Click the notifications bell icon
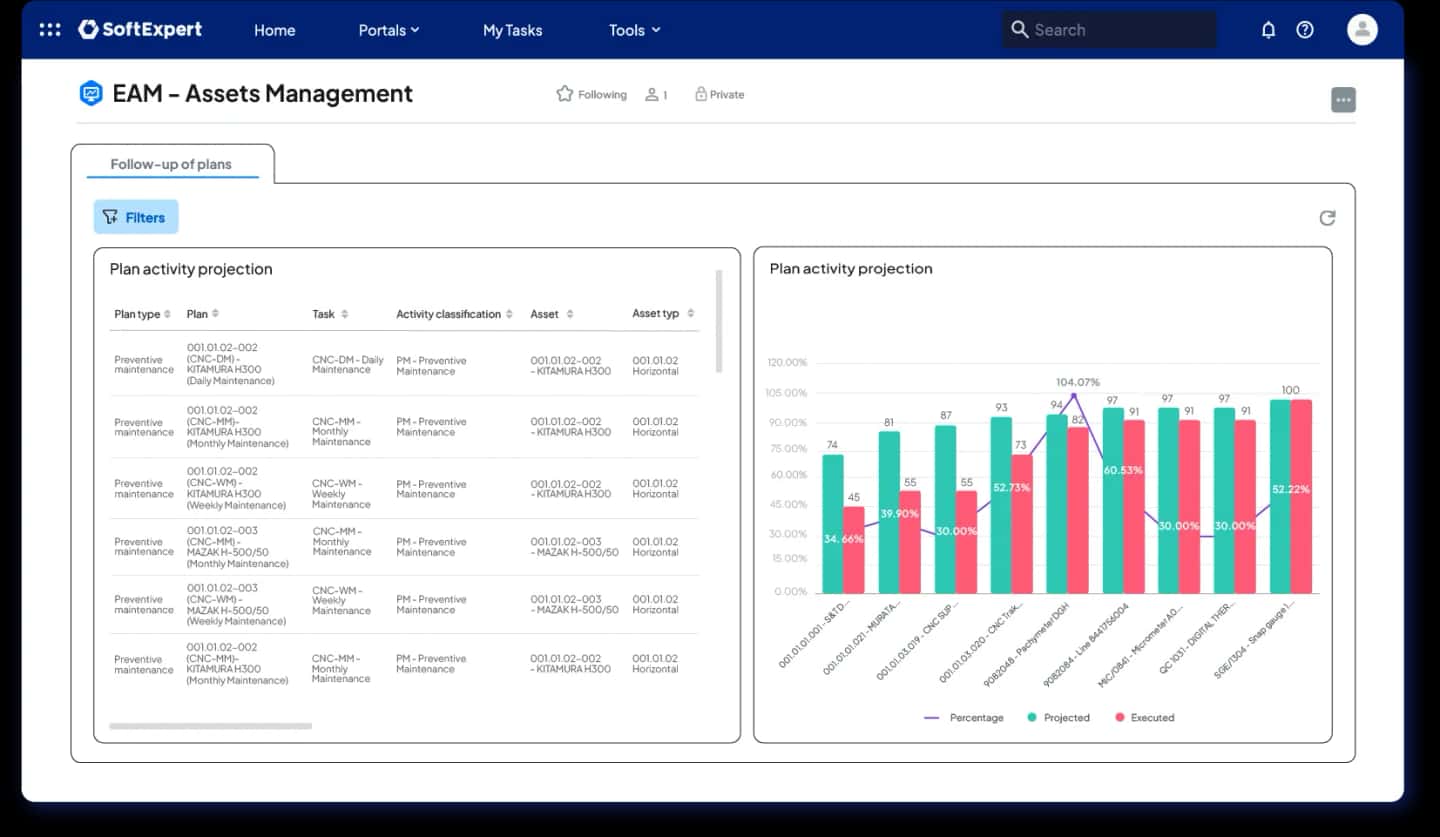 pyautogui.click(x=1268, y=30)
